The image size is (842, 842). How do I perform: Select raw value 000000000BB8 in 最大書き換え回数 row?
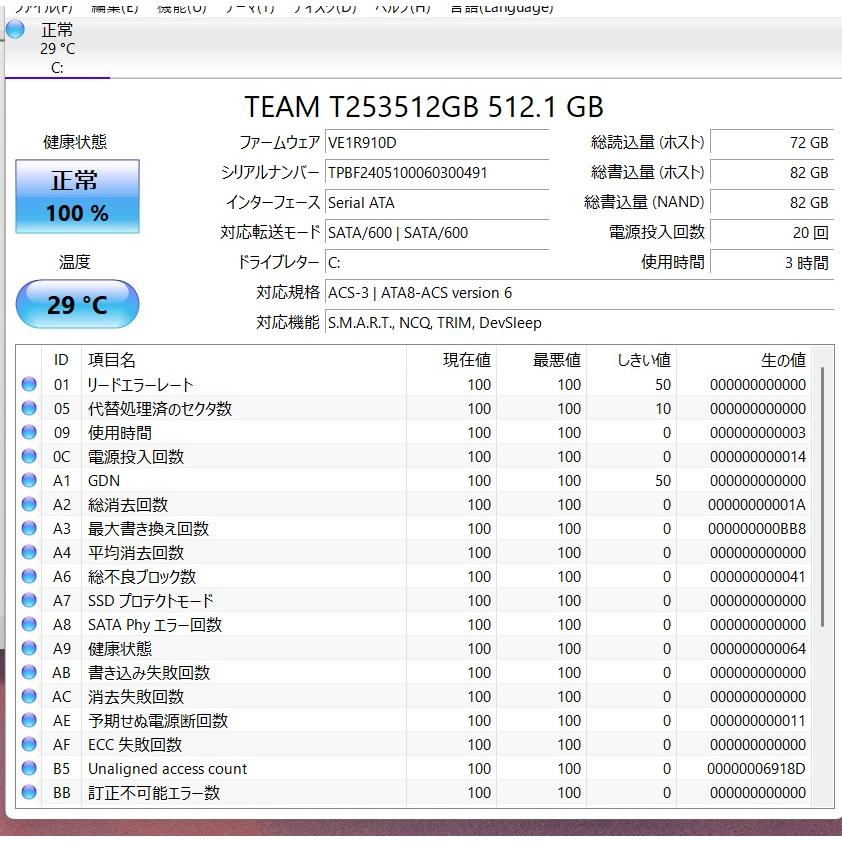[757, 529]
